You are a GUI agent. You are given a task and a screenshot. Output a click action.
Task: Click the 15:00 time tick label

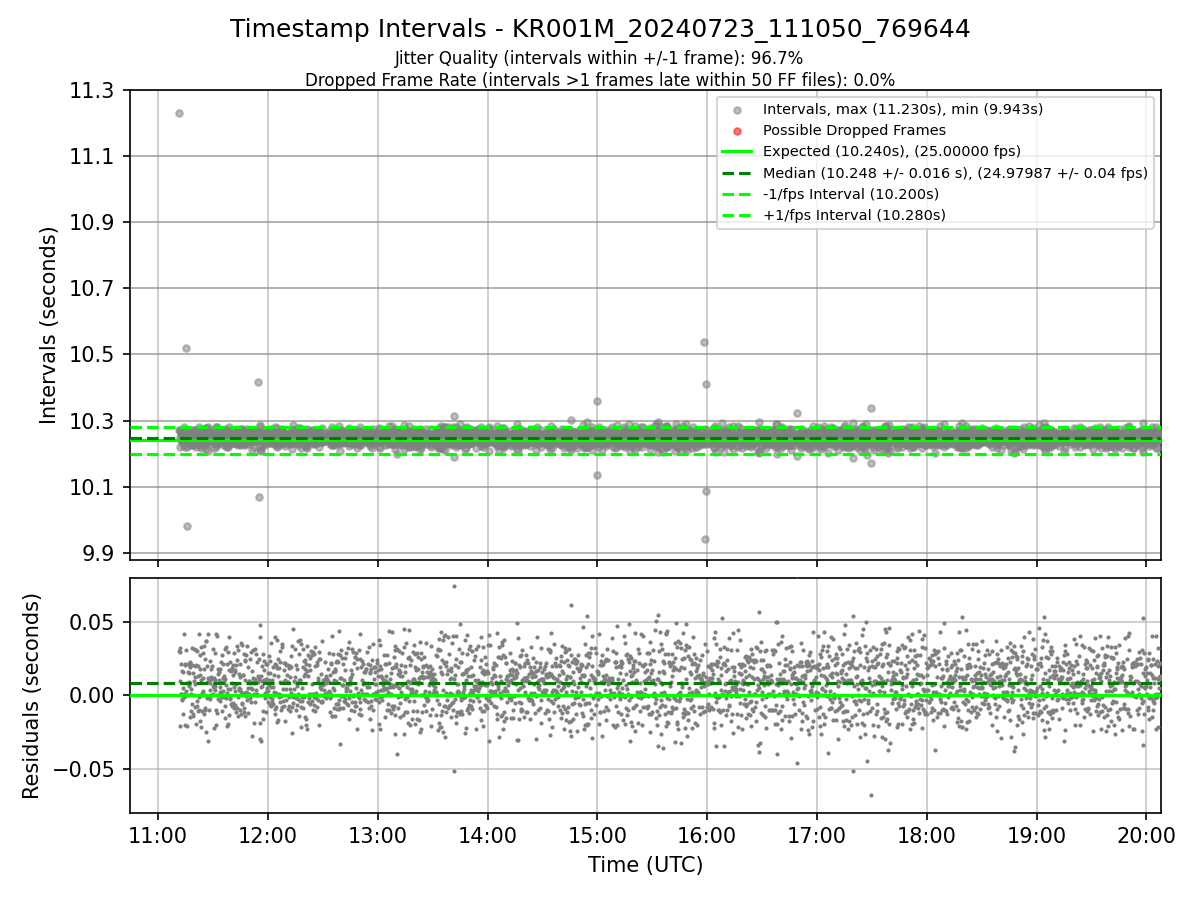click(x=597, y=835)
